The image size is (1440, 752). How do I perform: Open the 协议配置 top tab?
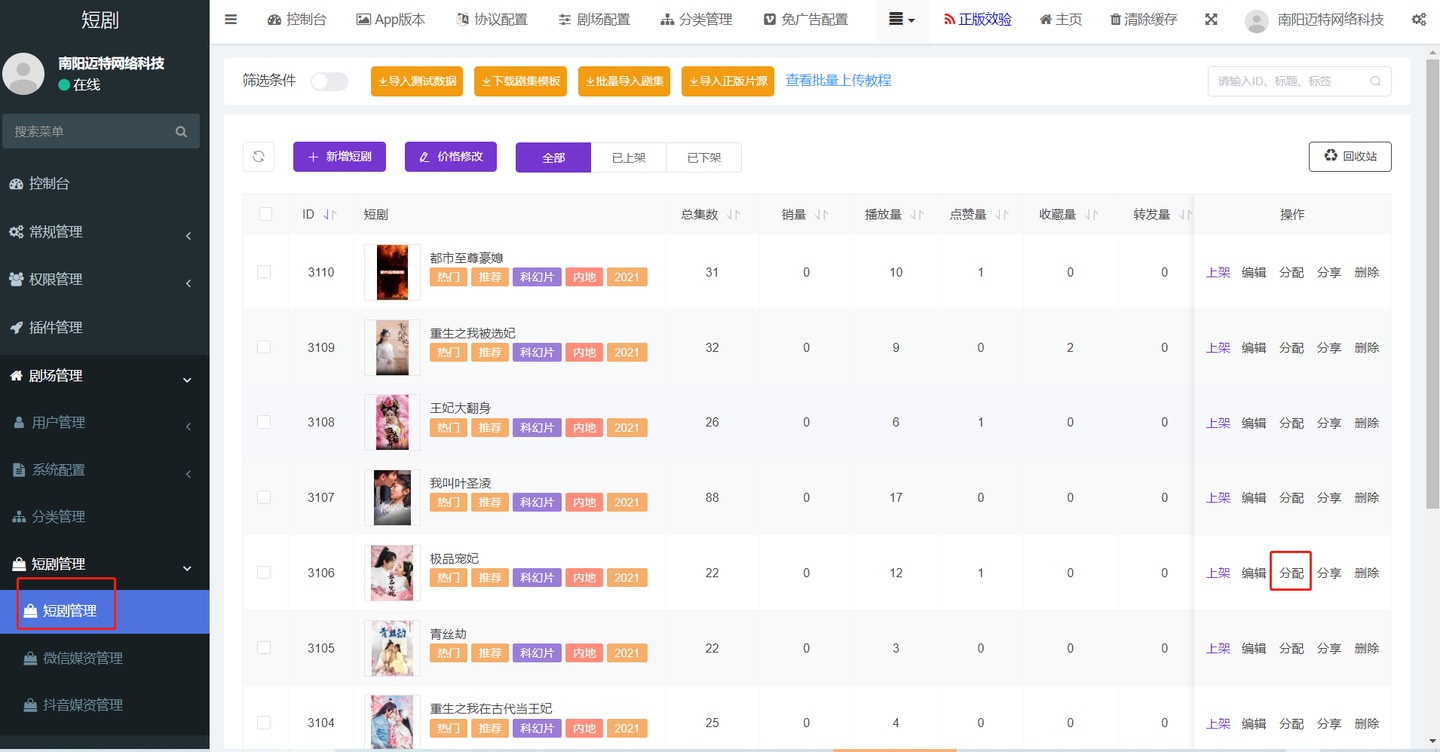(x=492, y=19)
